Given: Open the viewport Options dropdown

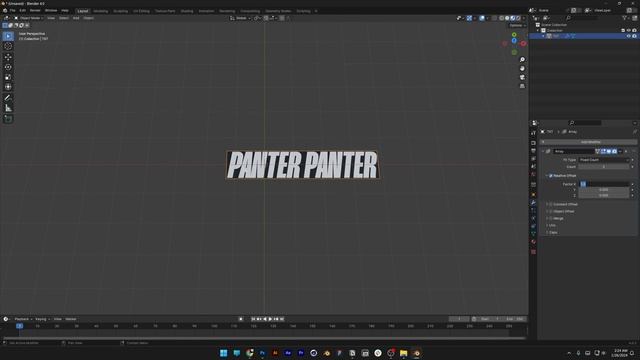Looking at the screenshot, I should pyautogui.click(x=517, y=25).
